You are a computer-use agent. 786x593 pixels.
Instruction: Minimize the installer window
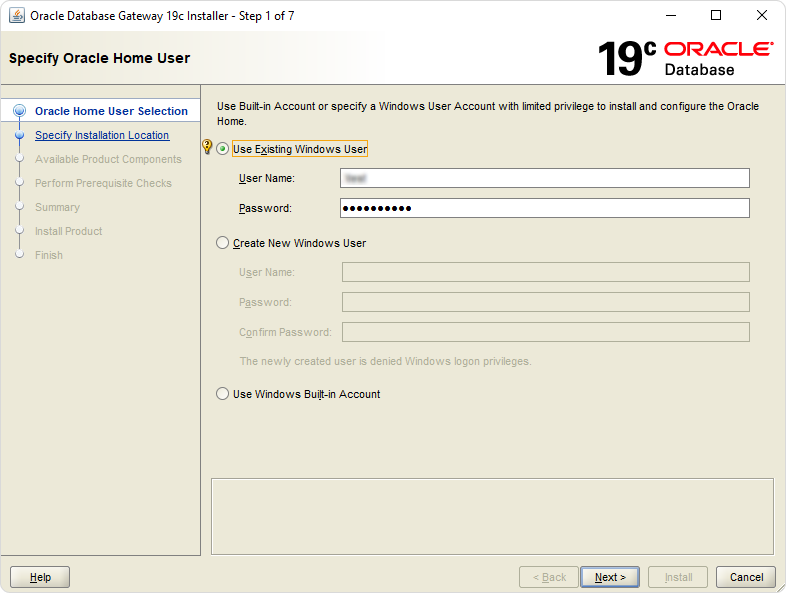(x=671, y=16)
